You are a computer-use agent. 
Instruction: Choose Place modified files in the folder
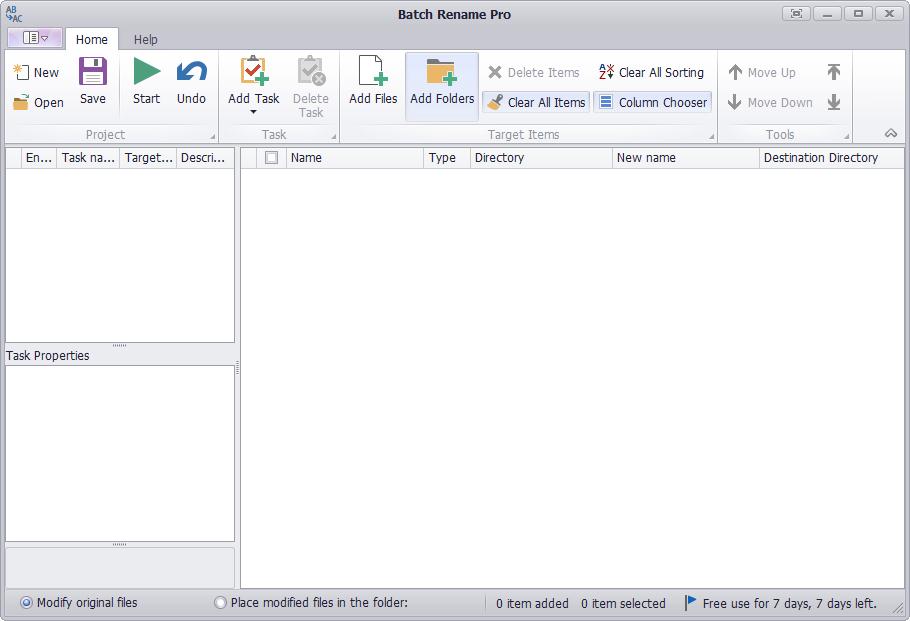pos(311,602)
